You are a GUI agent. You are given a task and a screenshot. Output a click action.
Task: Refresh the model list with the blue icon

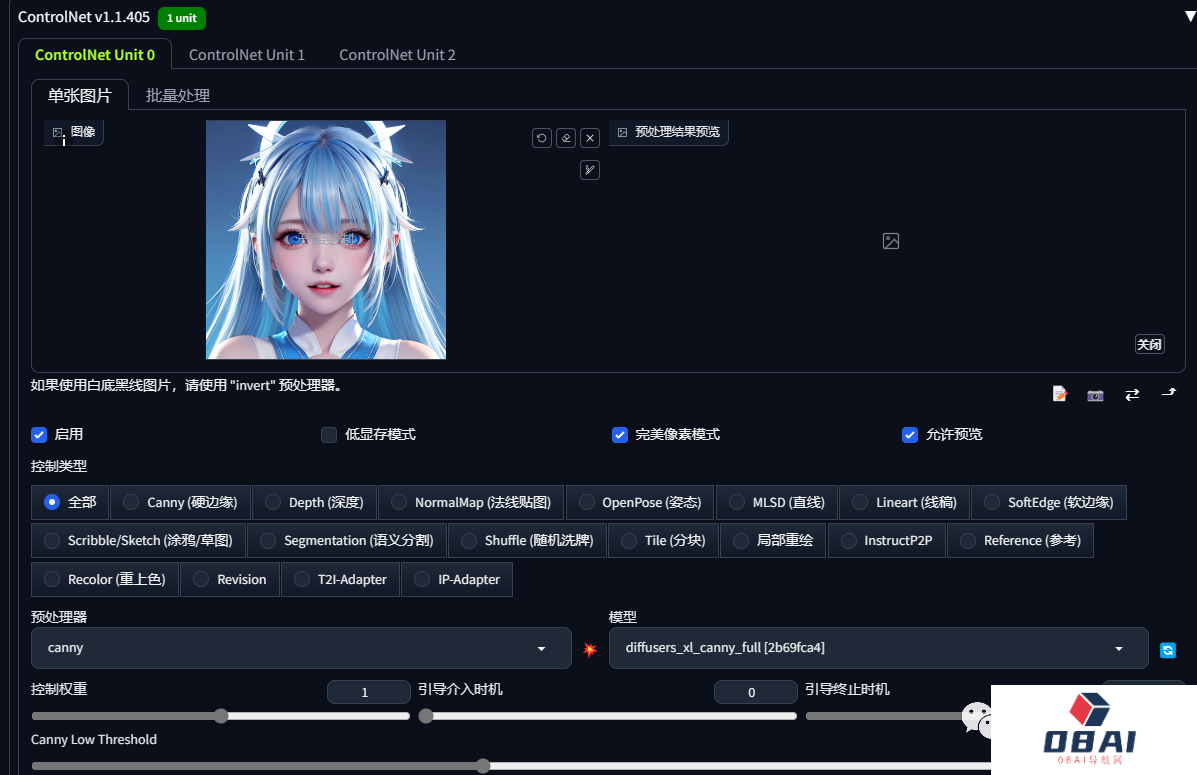click(1167, 650)
